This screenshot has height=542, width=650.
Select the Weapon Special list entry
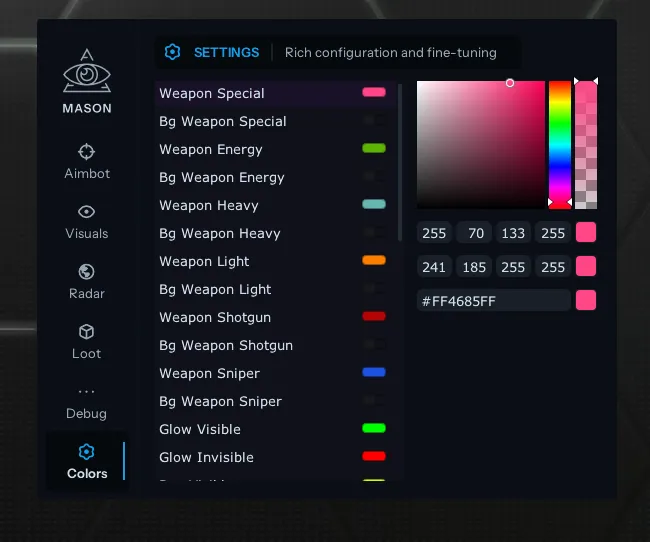pos(212,93)
